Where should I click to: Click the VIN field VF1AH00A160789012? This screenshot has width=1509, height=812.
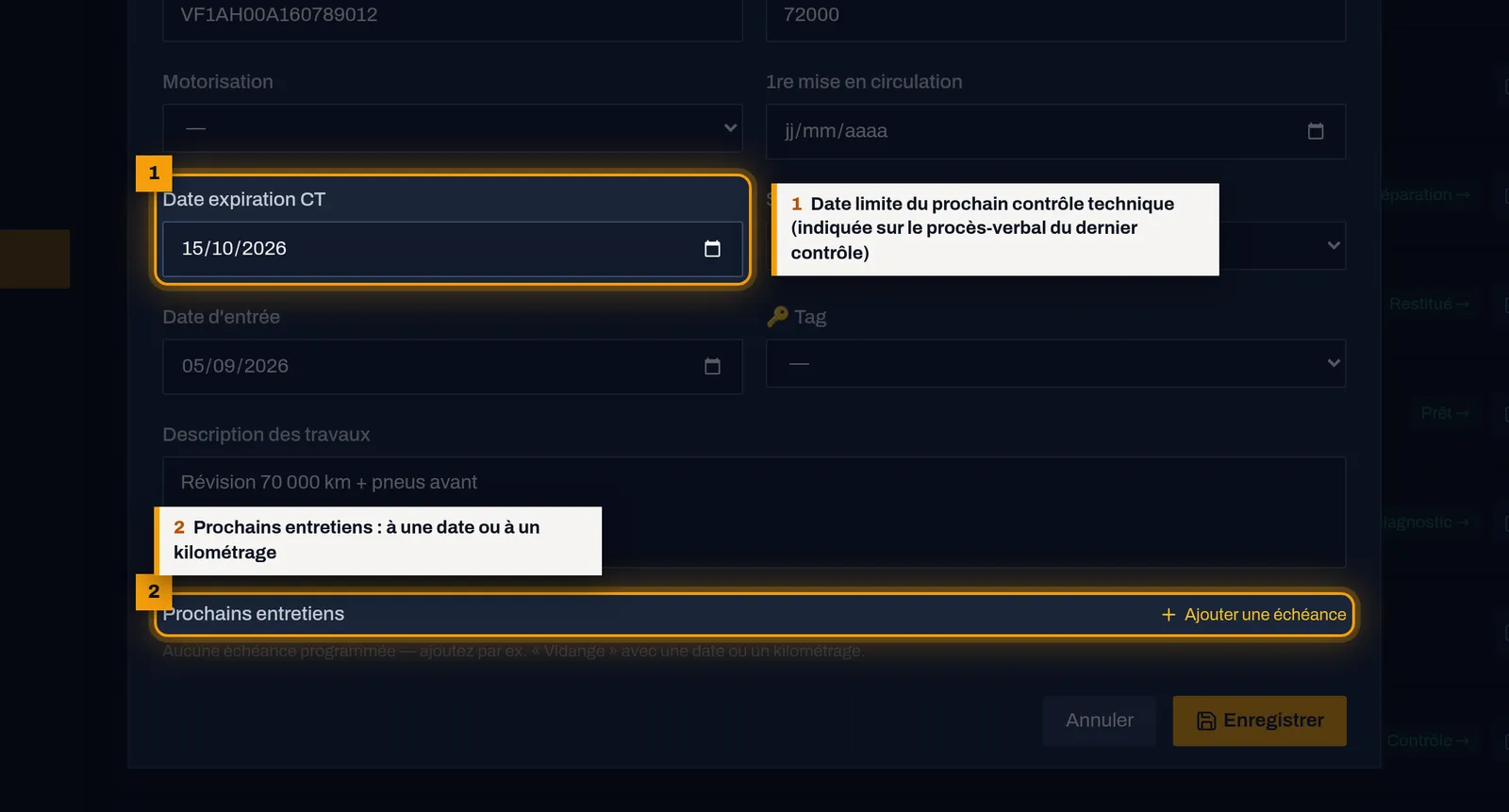(453, 17)
